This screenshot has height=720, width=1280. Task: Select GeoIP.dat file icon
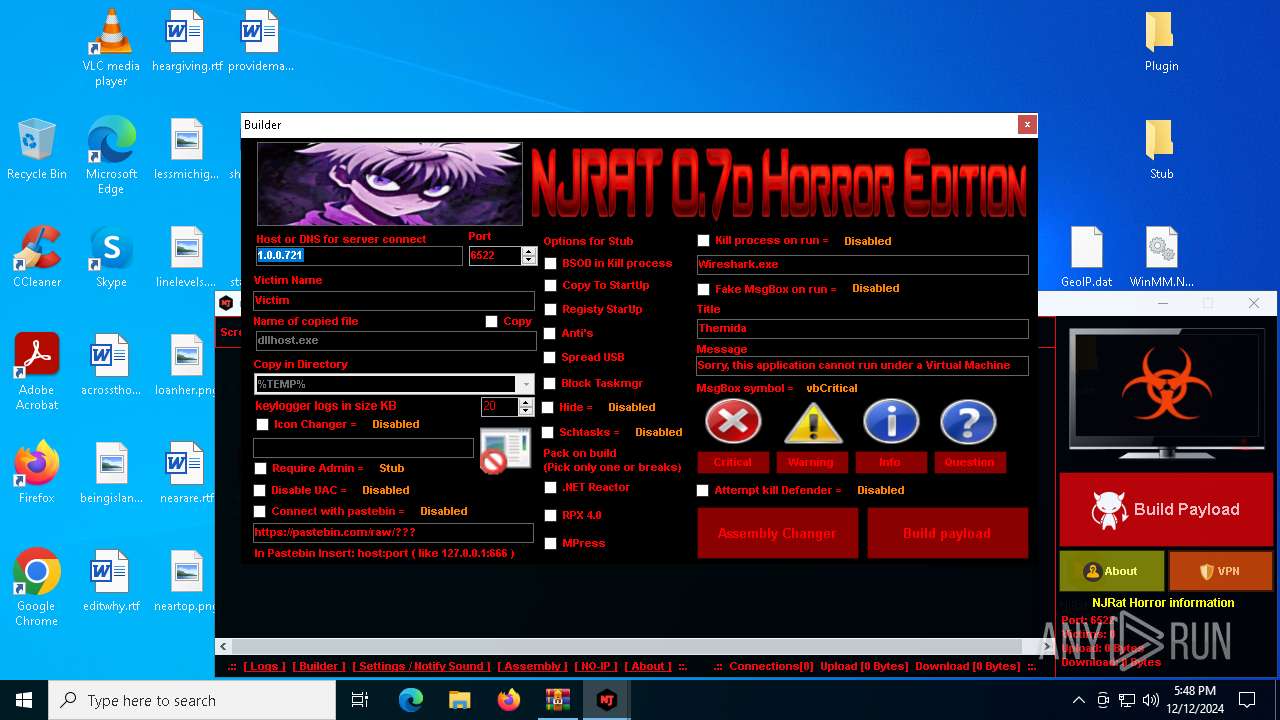(x=1087, y=257)
